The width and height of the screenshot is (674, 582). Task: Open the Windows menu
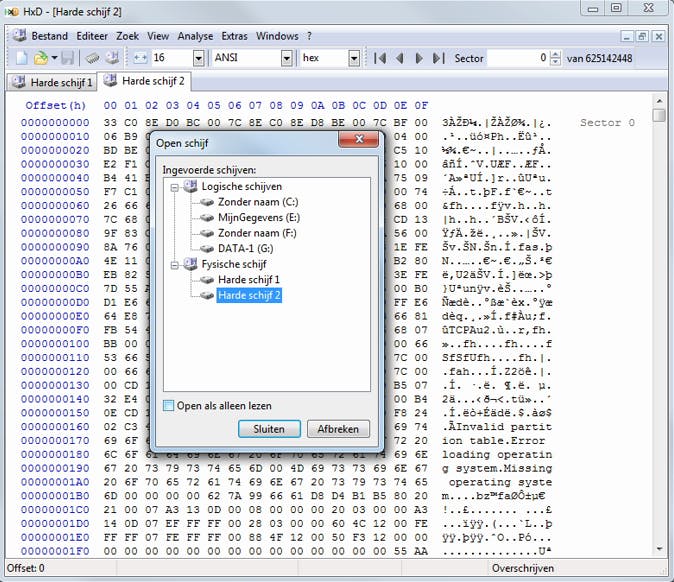pyautogui.click(x=277, y=36)
